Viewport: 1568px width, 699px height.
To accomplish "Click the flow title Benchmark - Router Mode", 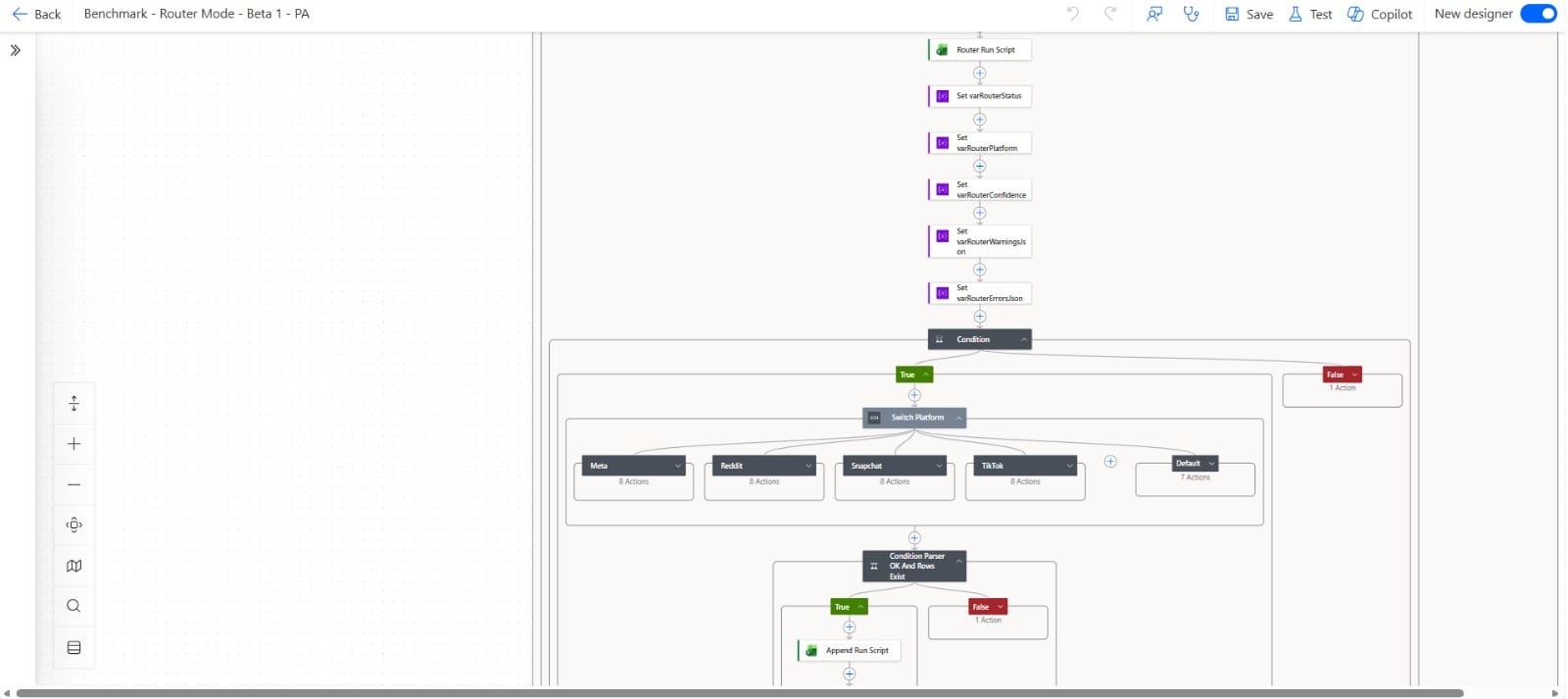I will [x=197, y=14].
